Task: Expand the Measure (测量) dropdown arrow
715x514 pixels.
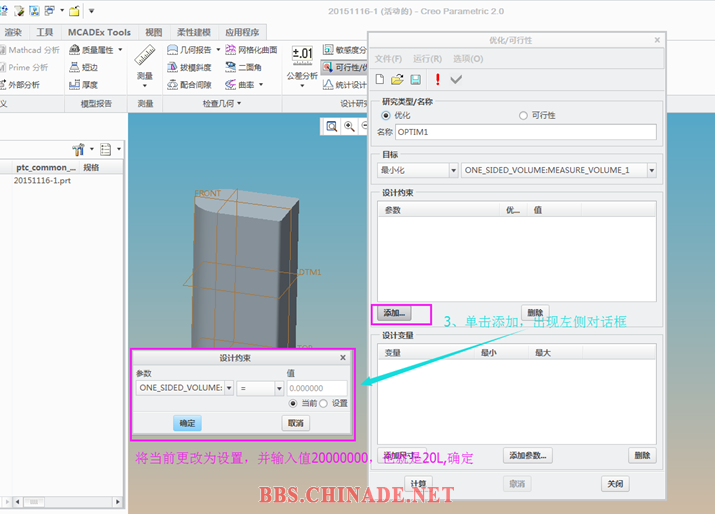Action: [x=145, y=85]
